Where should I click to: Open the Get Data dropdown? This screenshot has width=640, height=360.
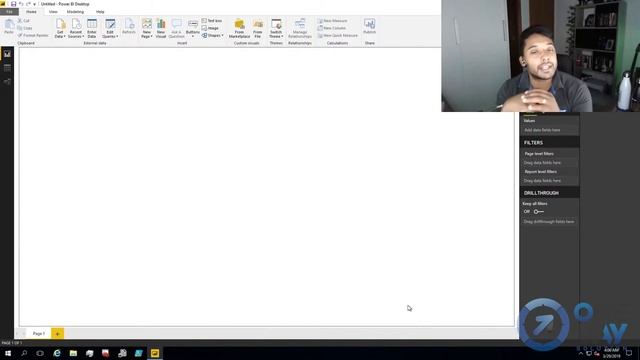coord(60,28)
